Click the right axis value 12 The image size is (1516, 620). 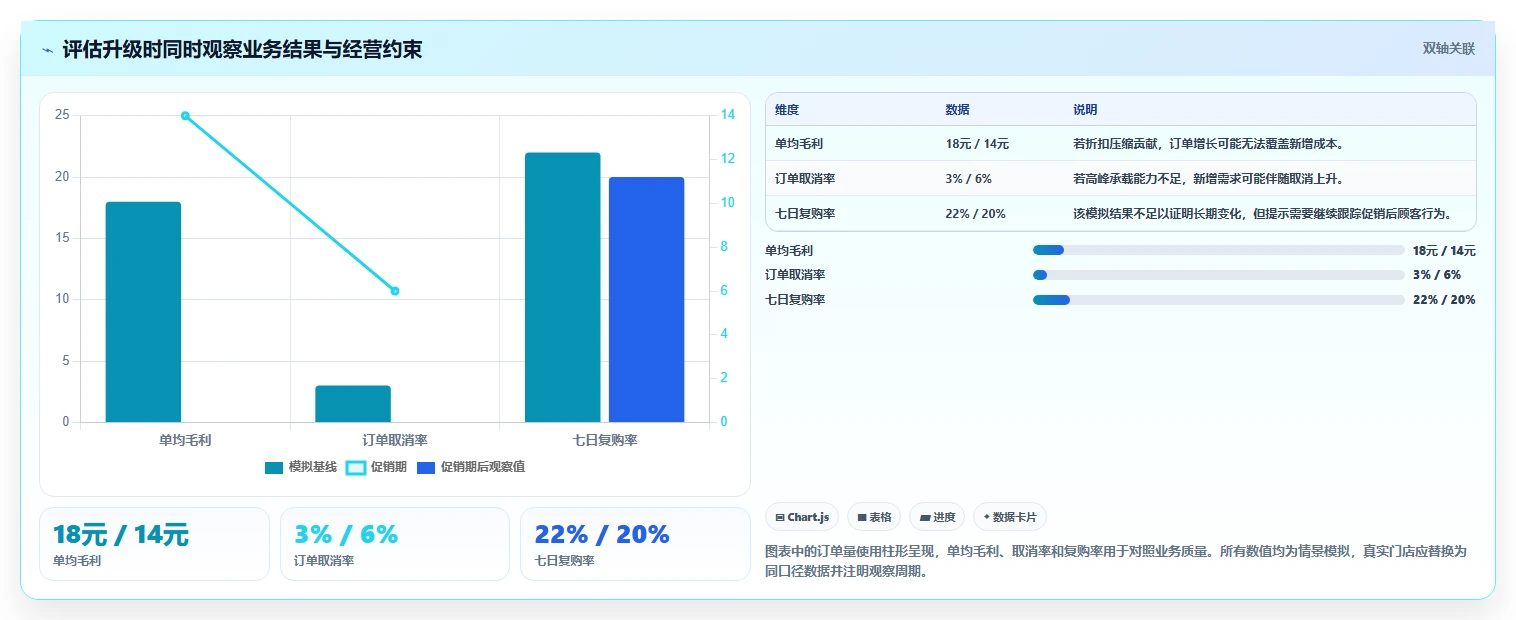pos(727,159)
